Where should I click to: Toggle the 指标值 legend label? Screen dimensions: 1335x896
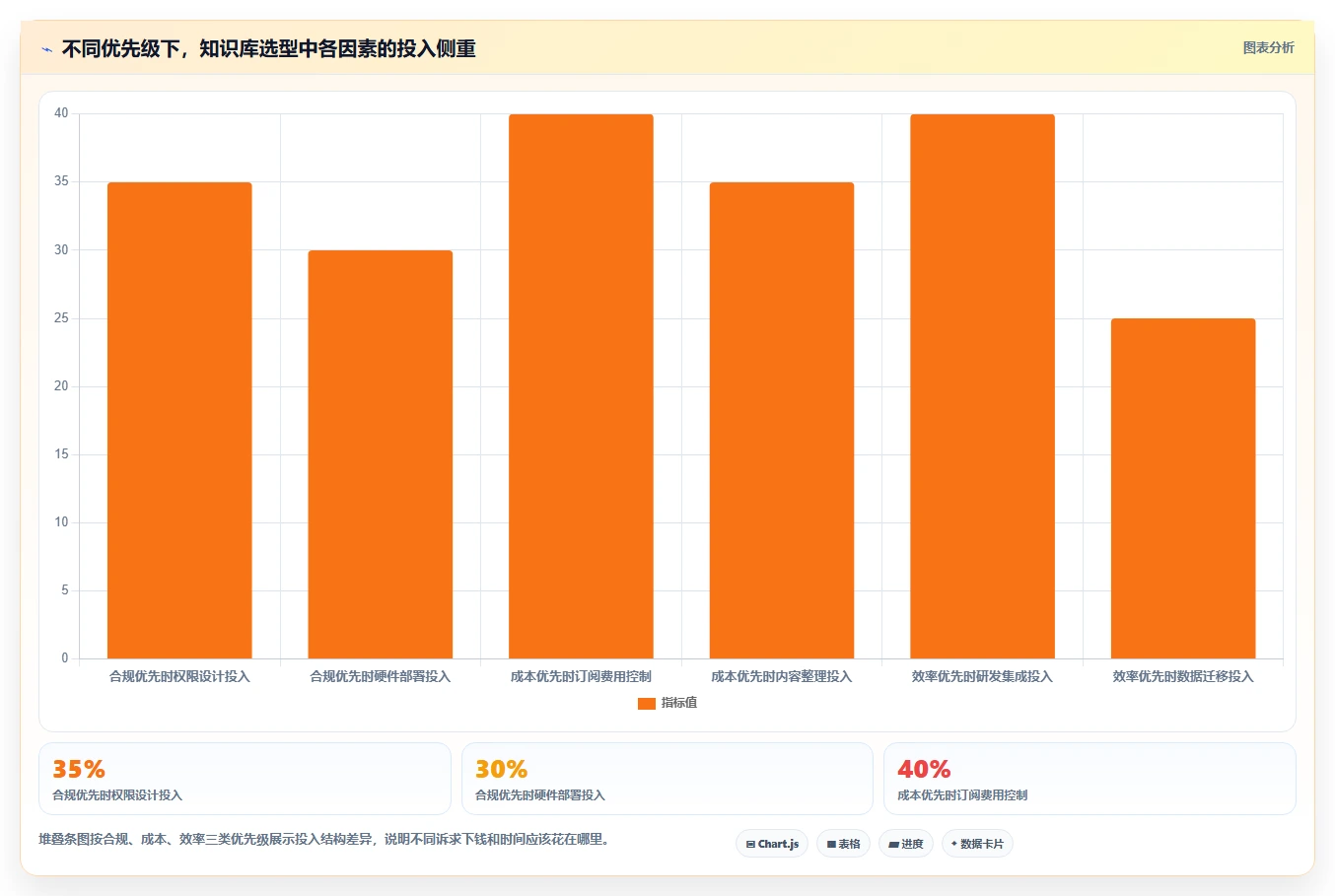coord(679,703)
